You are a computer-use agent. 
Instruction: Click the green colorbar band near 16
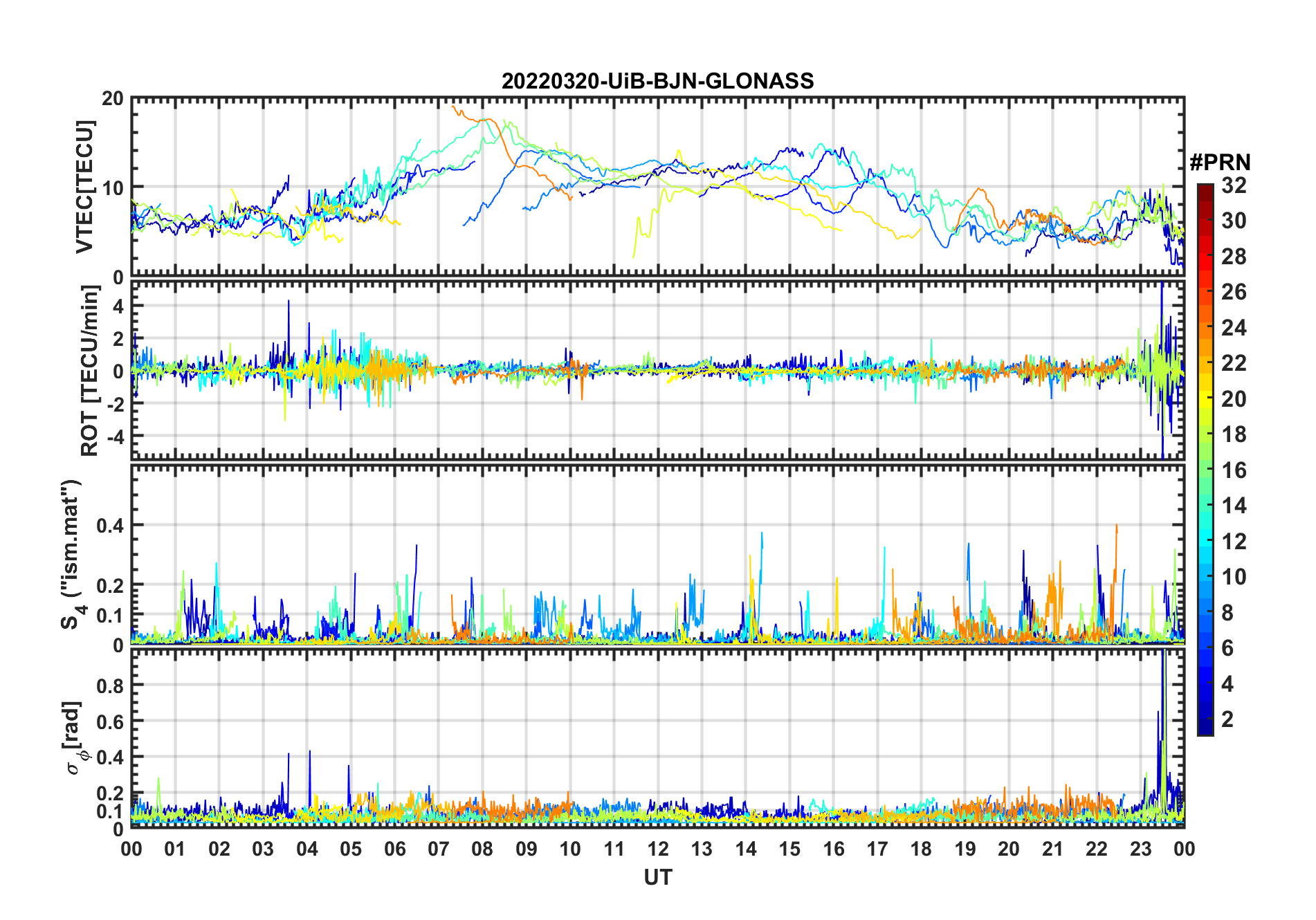pos(1205,470)
